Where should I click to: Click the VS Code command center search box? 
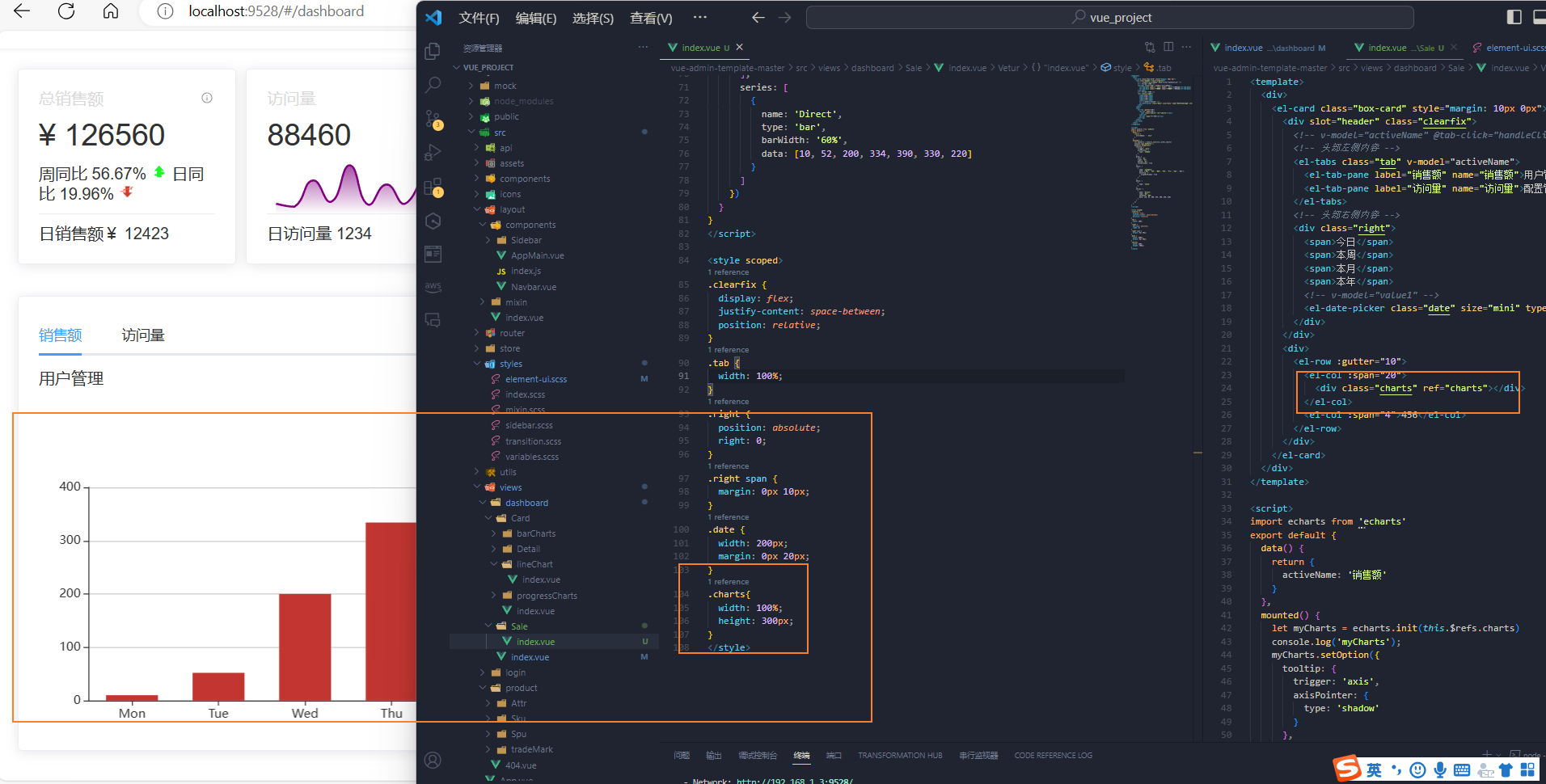[1109, 17]
